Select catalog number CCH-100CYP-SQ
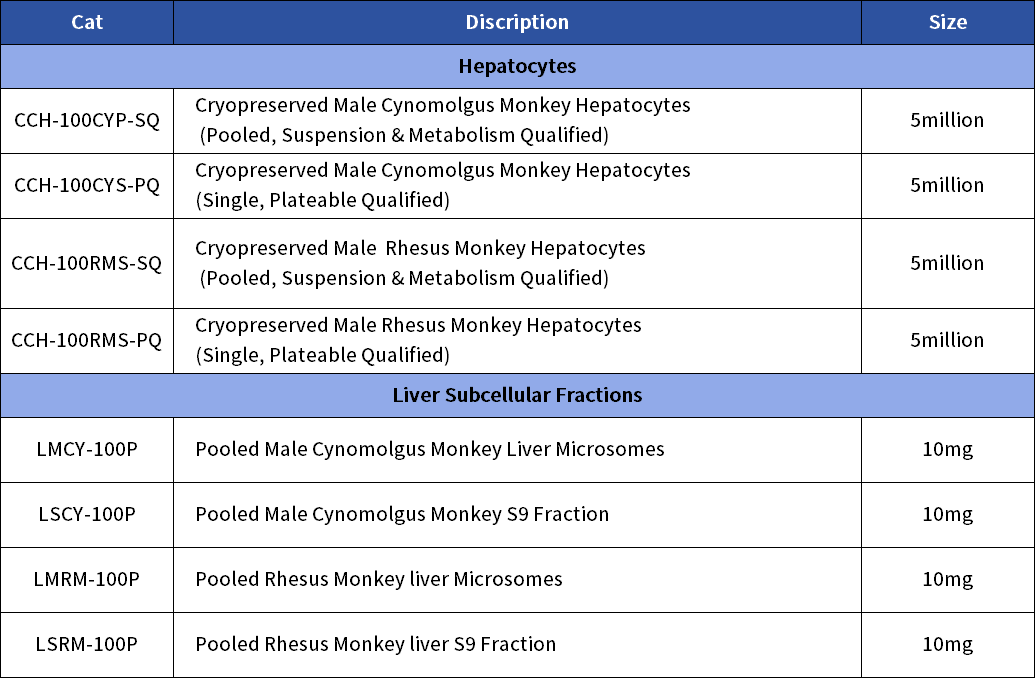 87,121
